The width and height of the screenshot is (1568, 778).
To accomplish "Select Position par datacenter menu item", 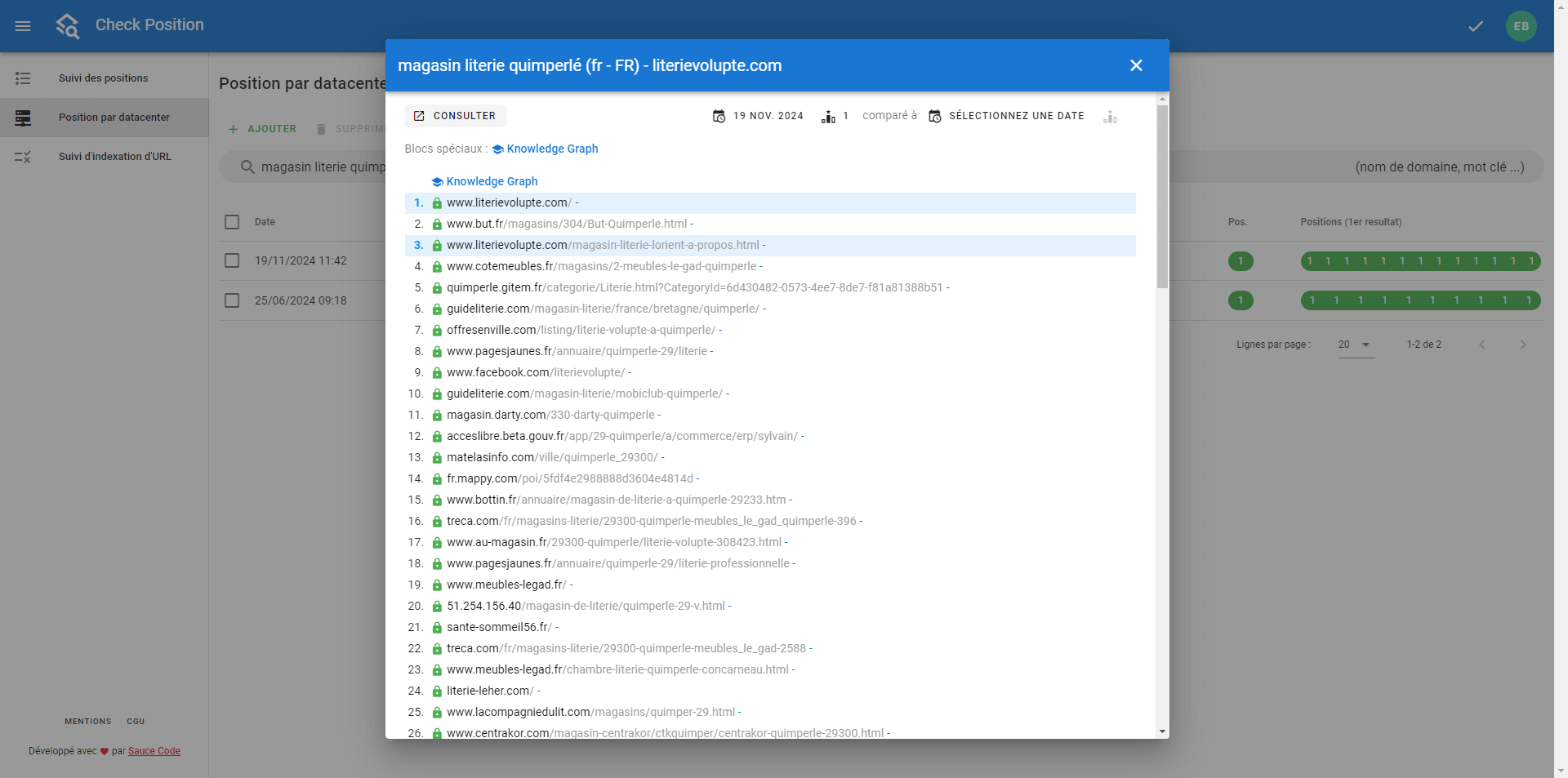I will coord(104,118).
